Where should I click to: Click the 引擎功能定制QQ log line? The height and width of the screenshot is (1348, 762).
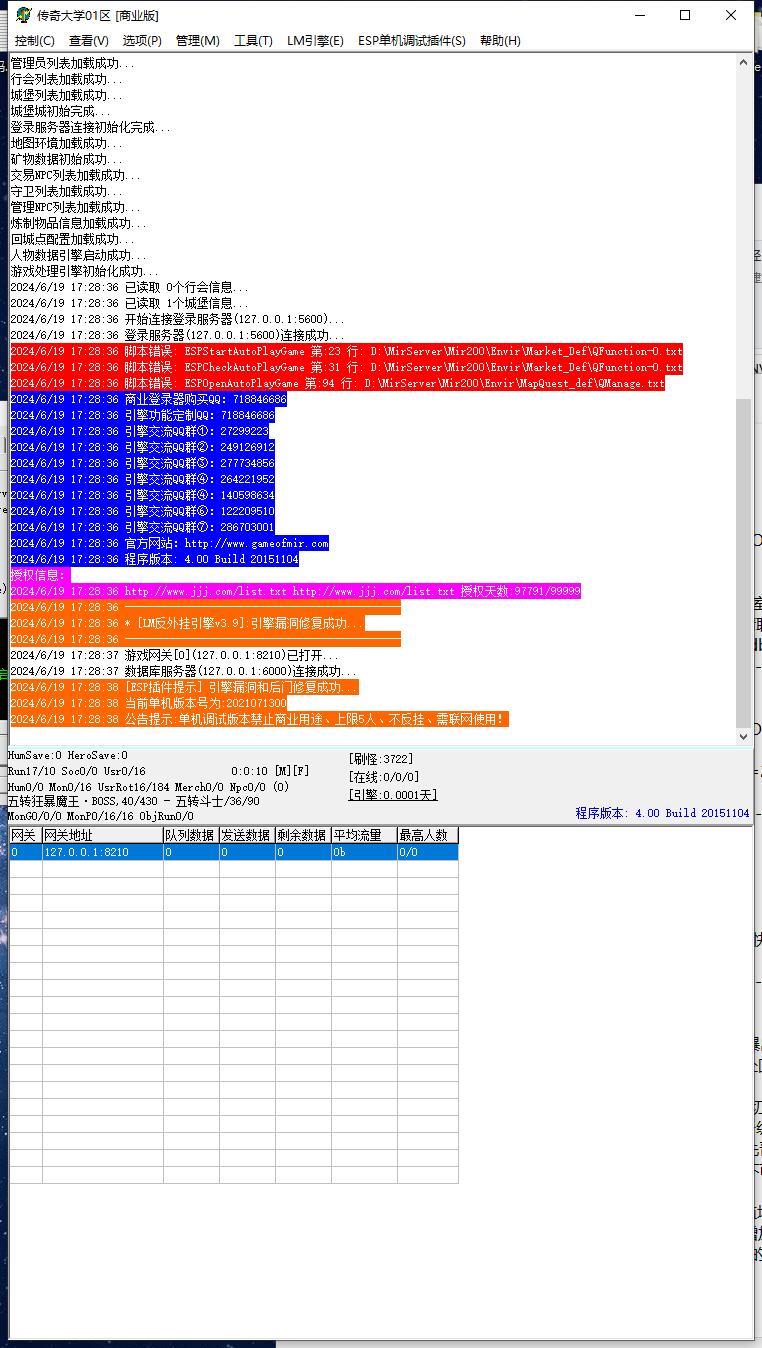coord(142,415)
